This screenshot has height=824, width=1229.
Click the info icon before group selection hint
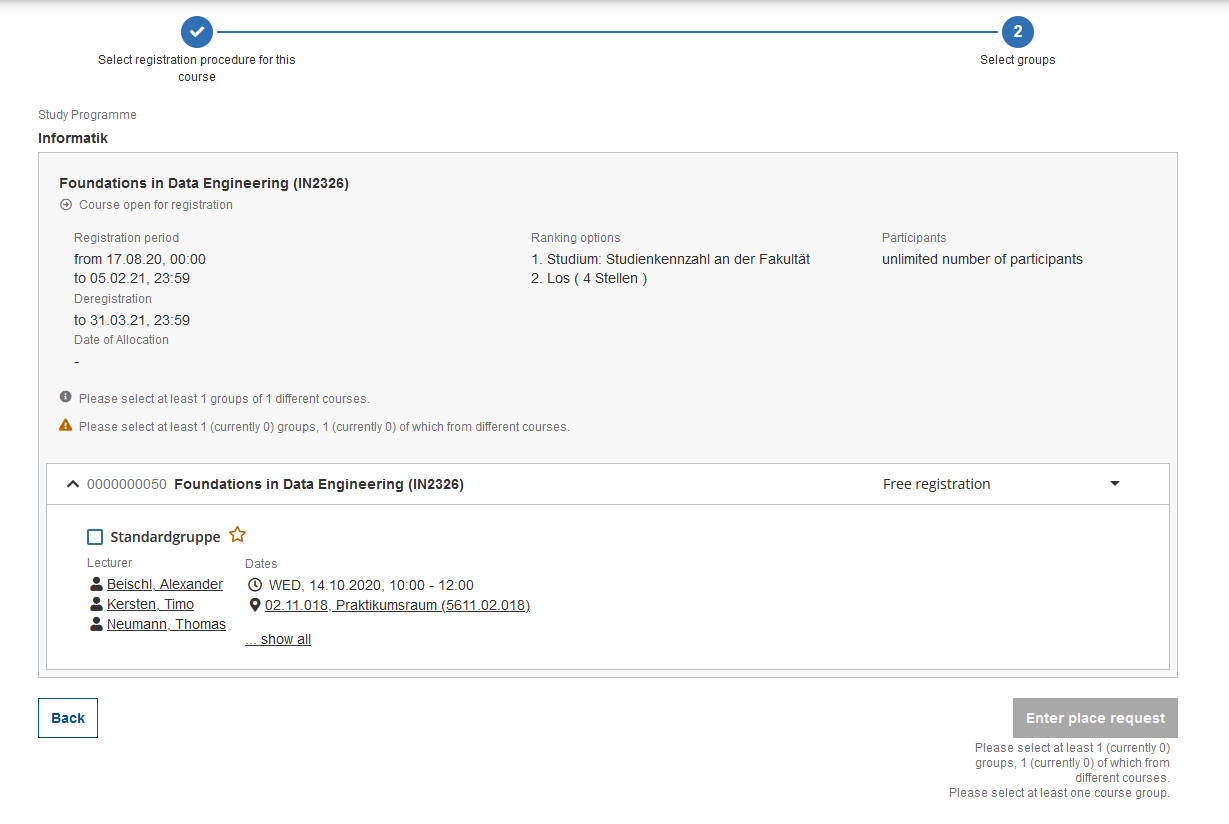click(x=66, y=397)
